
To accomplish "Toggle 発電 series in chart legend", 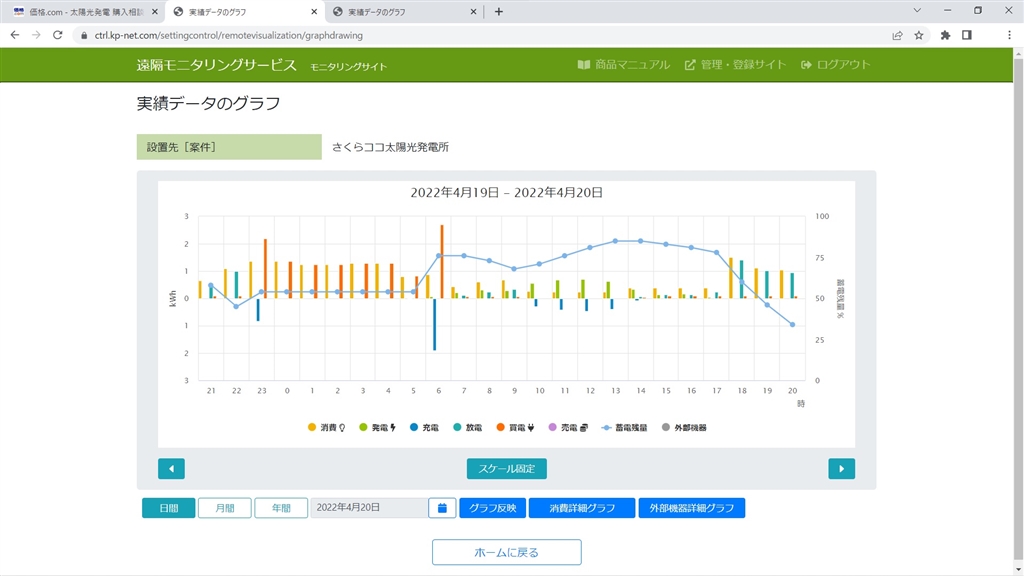I will [x=377, y=427].
